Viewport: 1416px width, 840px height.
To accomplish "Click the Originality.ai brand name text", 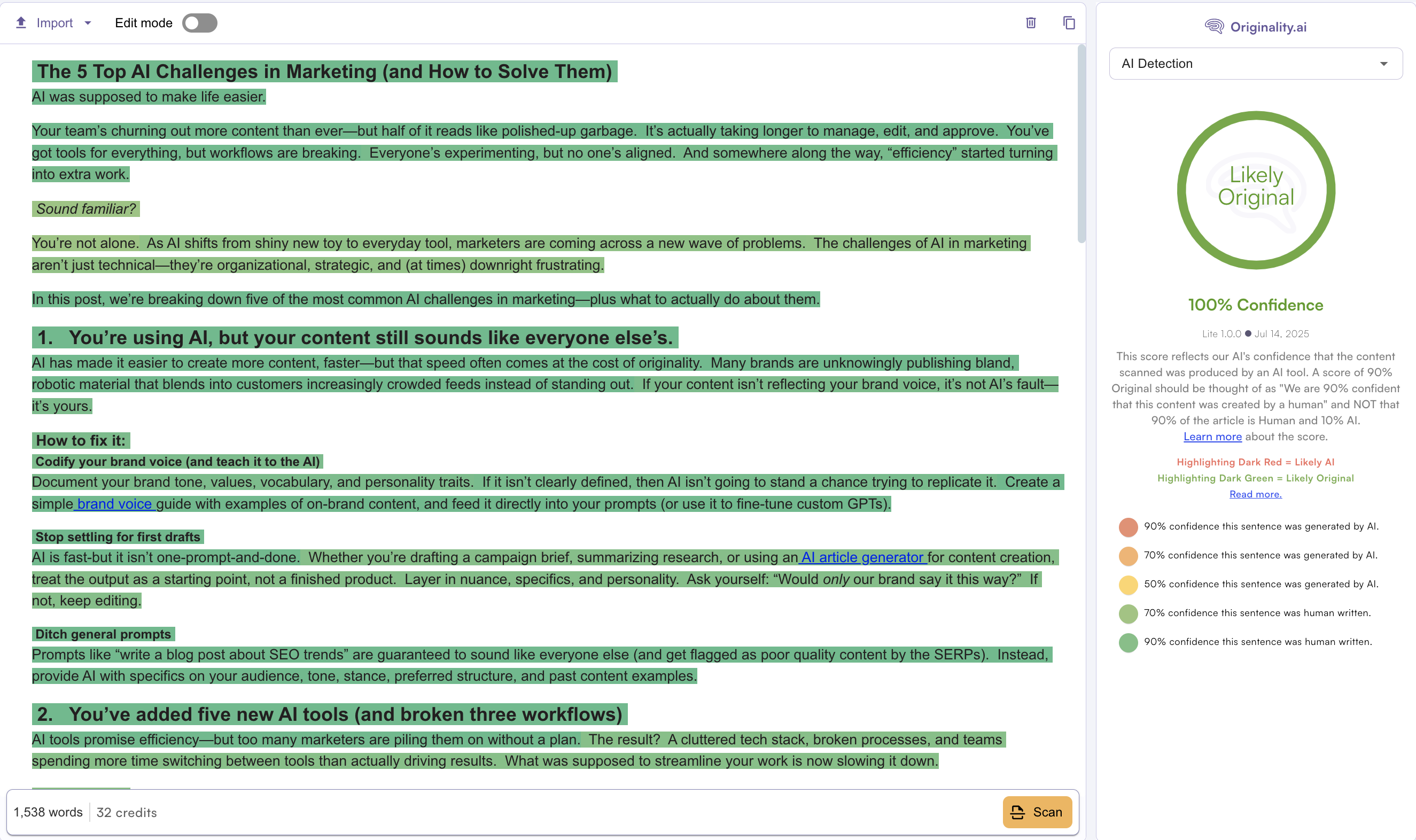I will pos(1269,27).
